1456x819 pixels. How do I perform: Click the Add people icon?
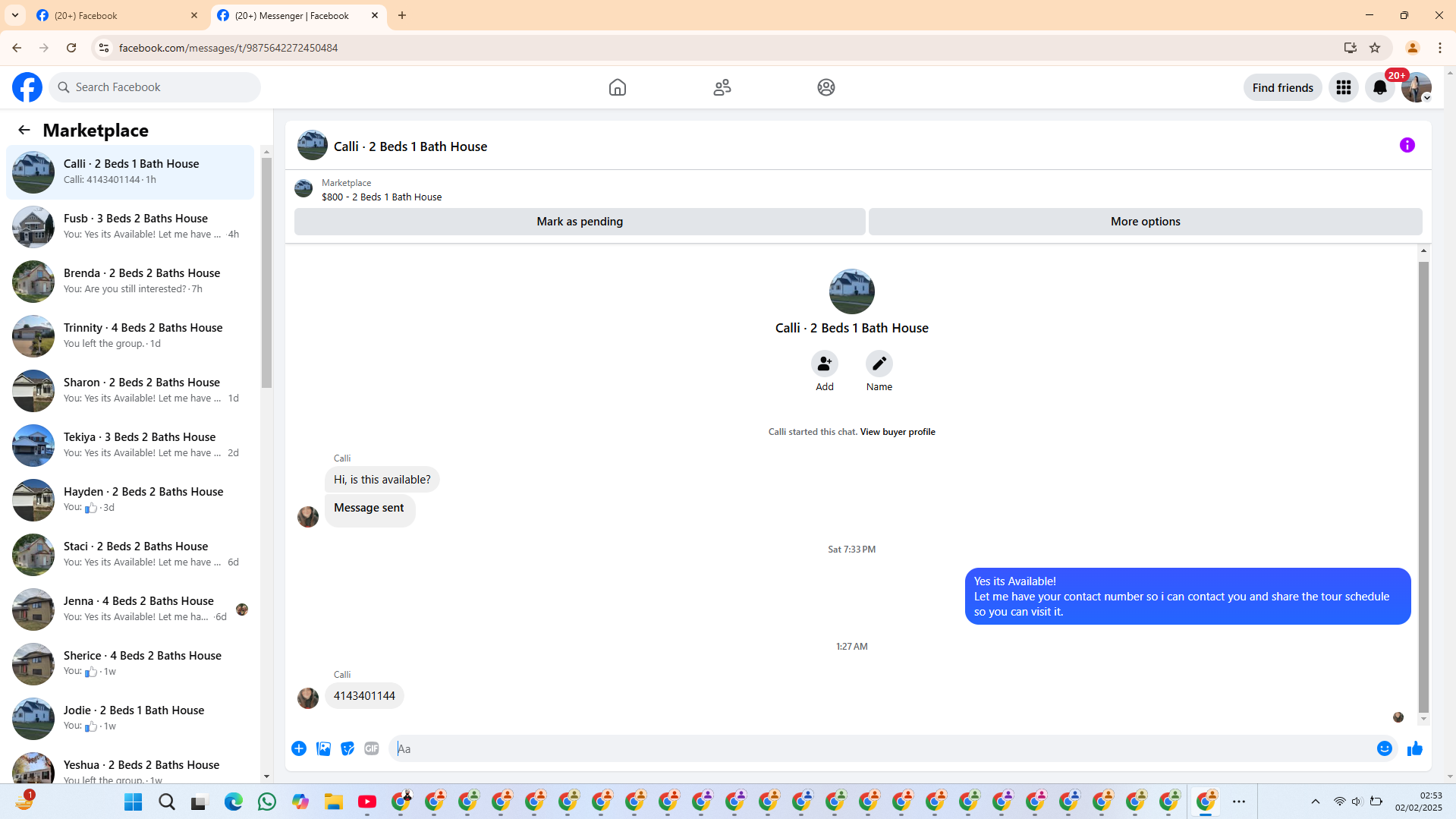[825, 364]
